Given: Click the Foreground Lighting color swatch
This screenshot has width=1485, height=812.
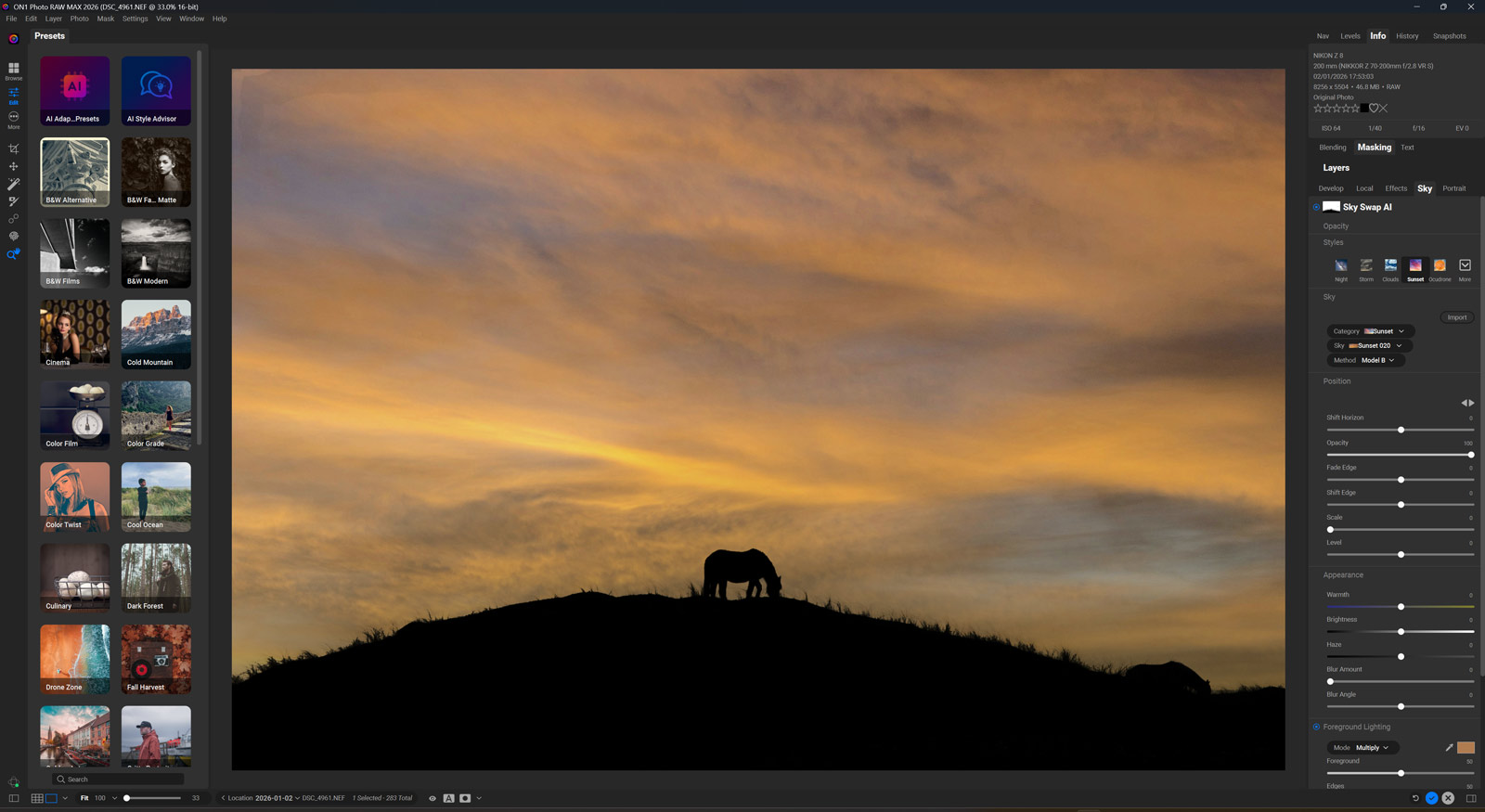Looking at the screenshot, I should pos(1466,747).
